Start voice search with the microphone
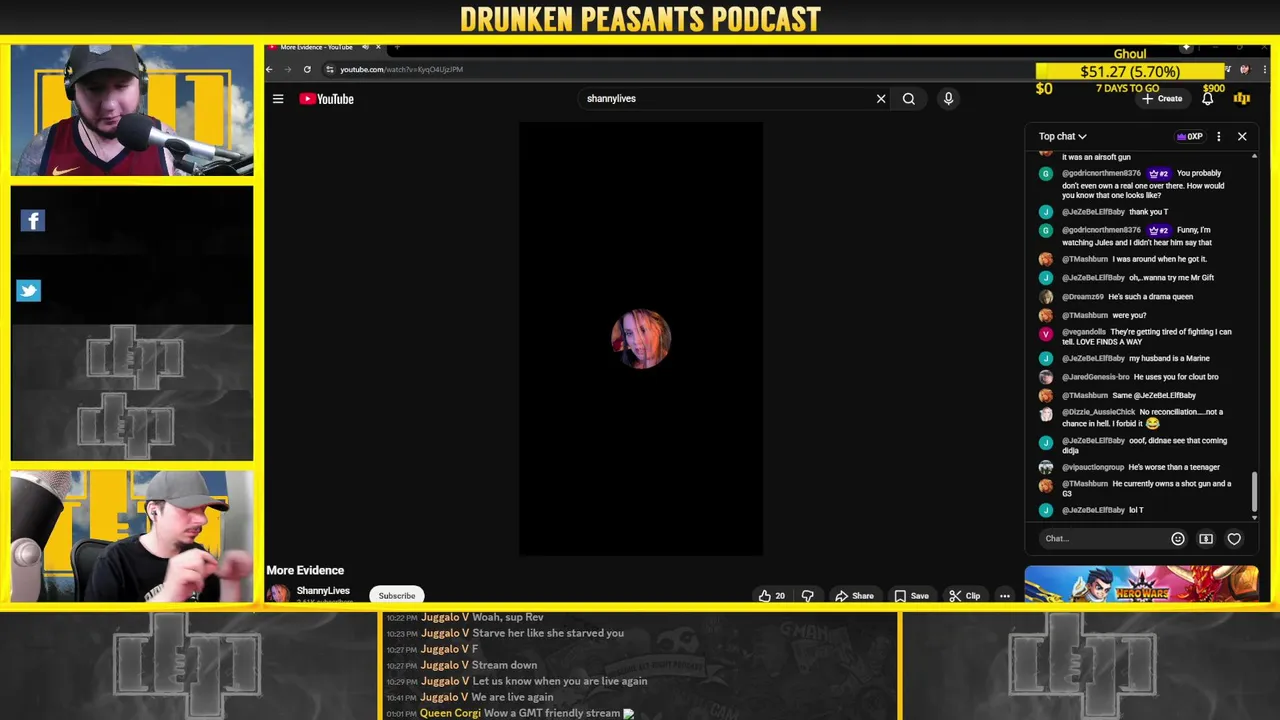The image size is (1280, 720). (948, 99)
